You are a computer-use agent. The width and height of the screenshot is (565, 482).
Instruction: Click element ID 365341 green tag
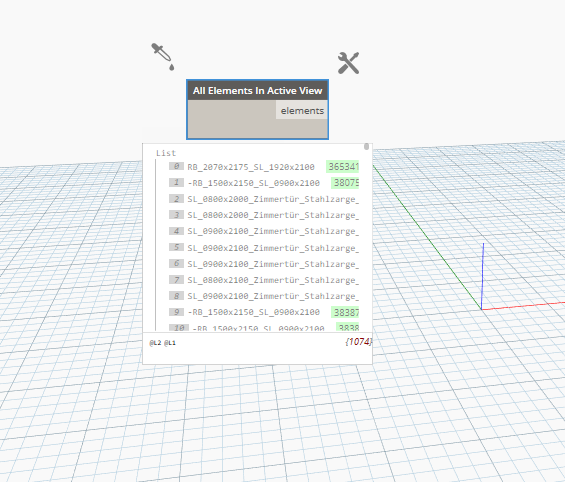click(343, 167)
